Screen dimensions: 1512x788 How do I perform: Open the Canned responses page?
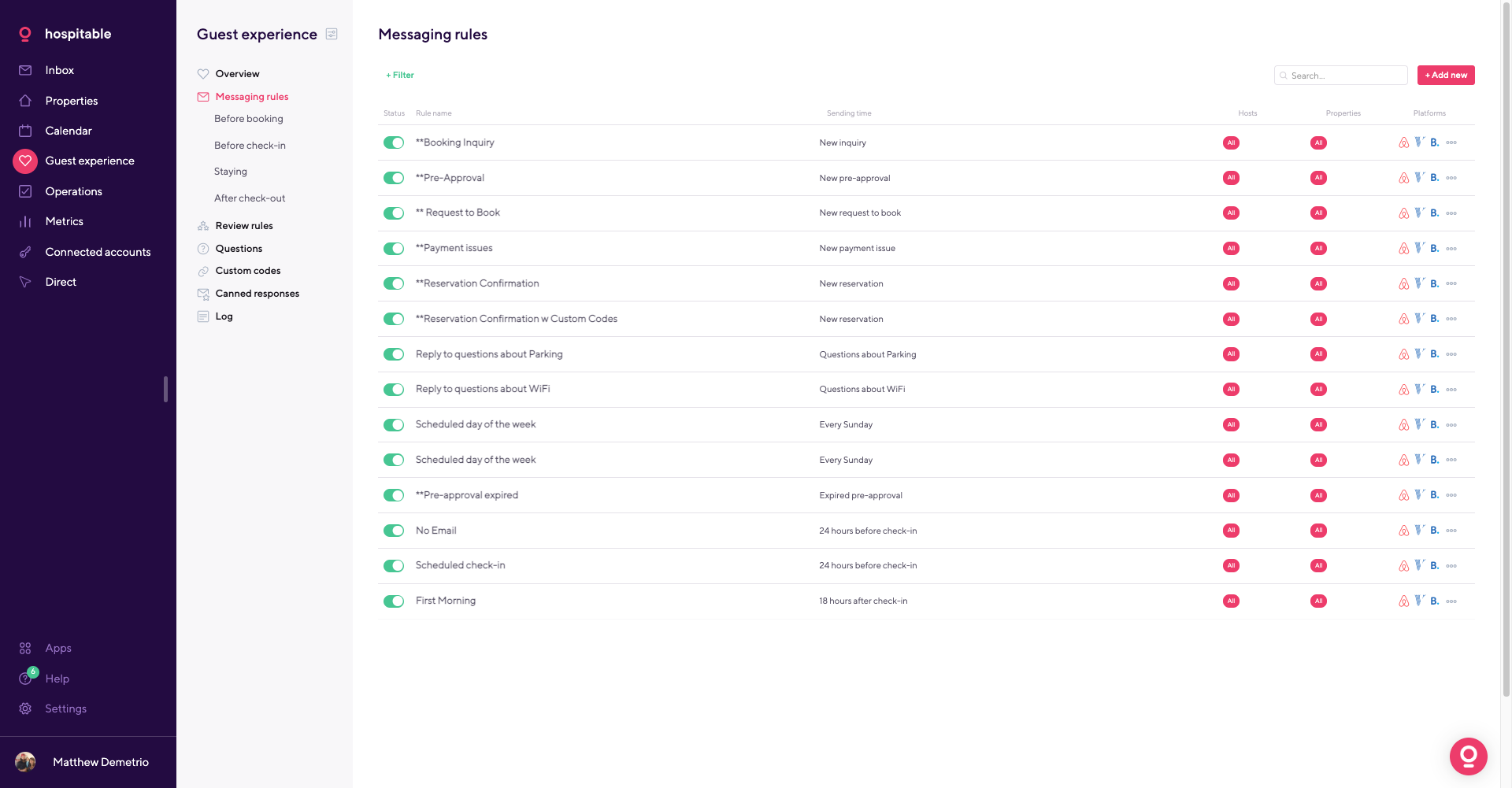(x=257, y=294)
